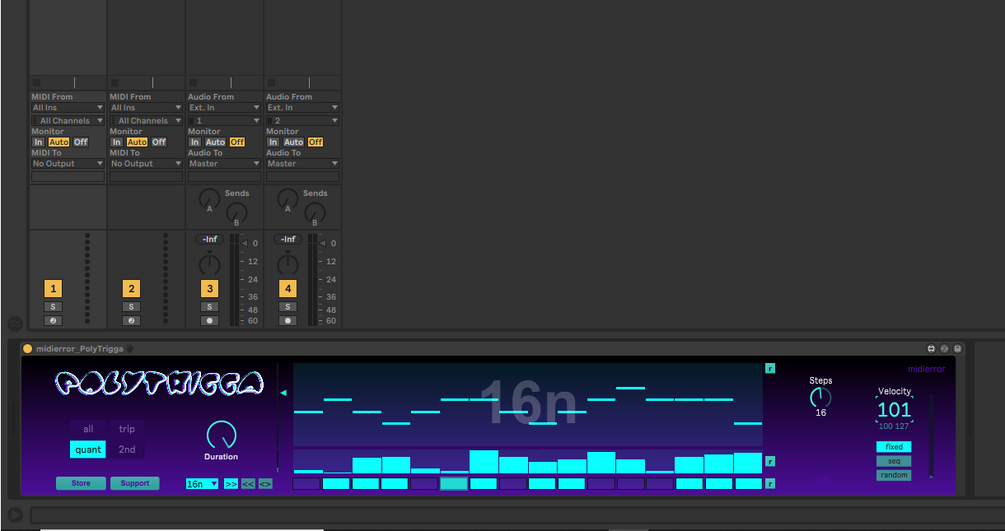Click the 'r' randomize button beside velocity bars
The image size is (1005, 531).
tap(770, 461)
